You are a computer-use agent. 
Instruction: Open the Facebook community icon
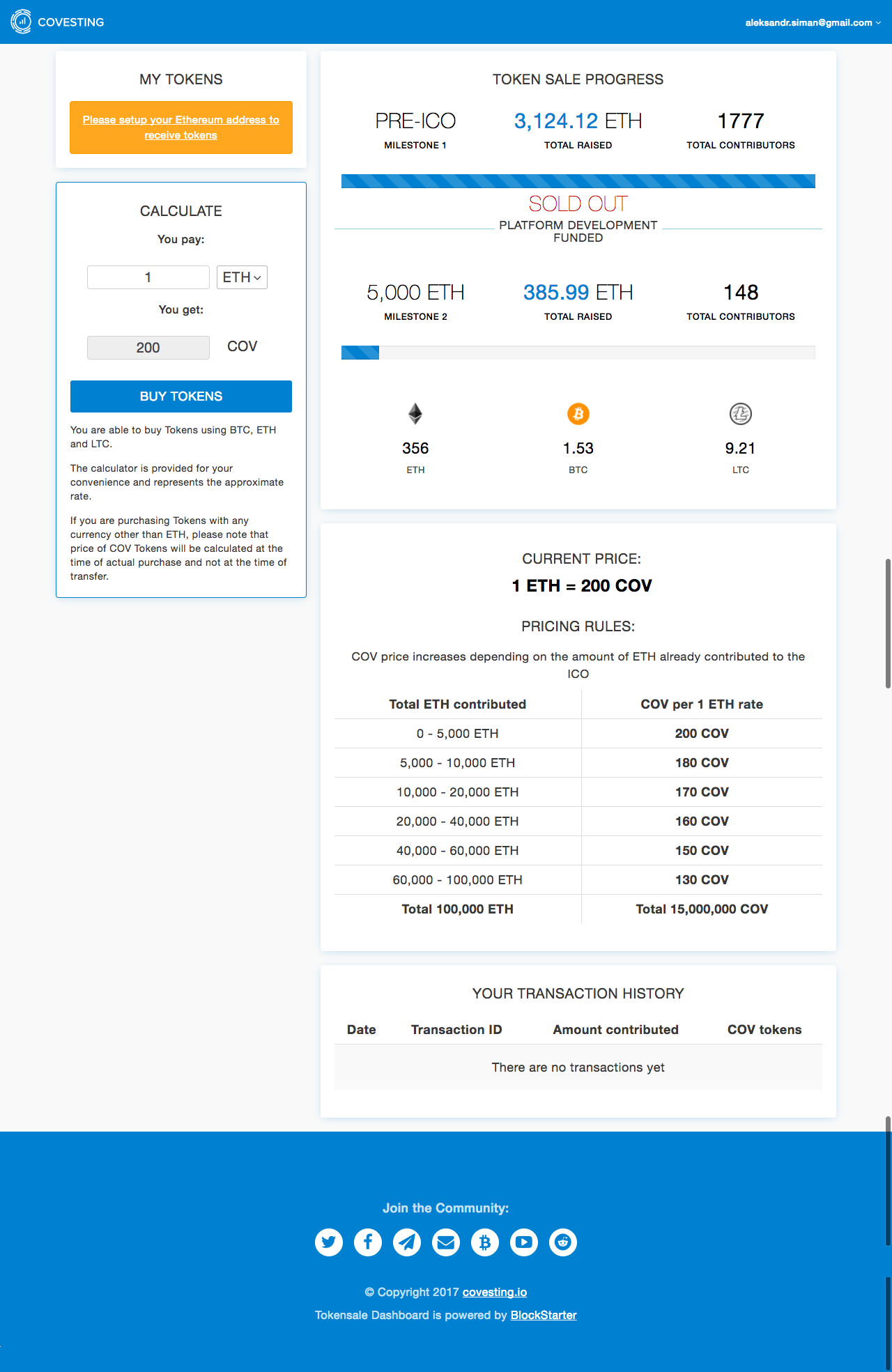pyautogui.click(x=368, y=1242)
